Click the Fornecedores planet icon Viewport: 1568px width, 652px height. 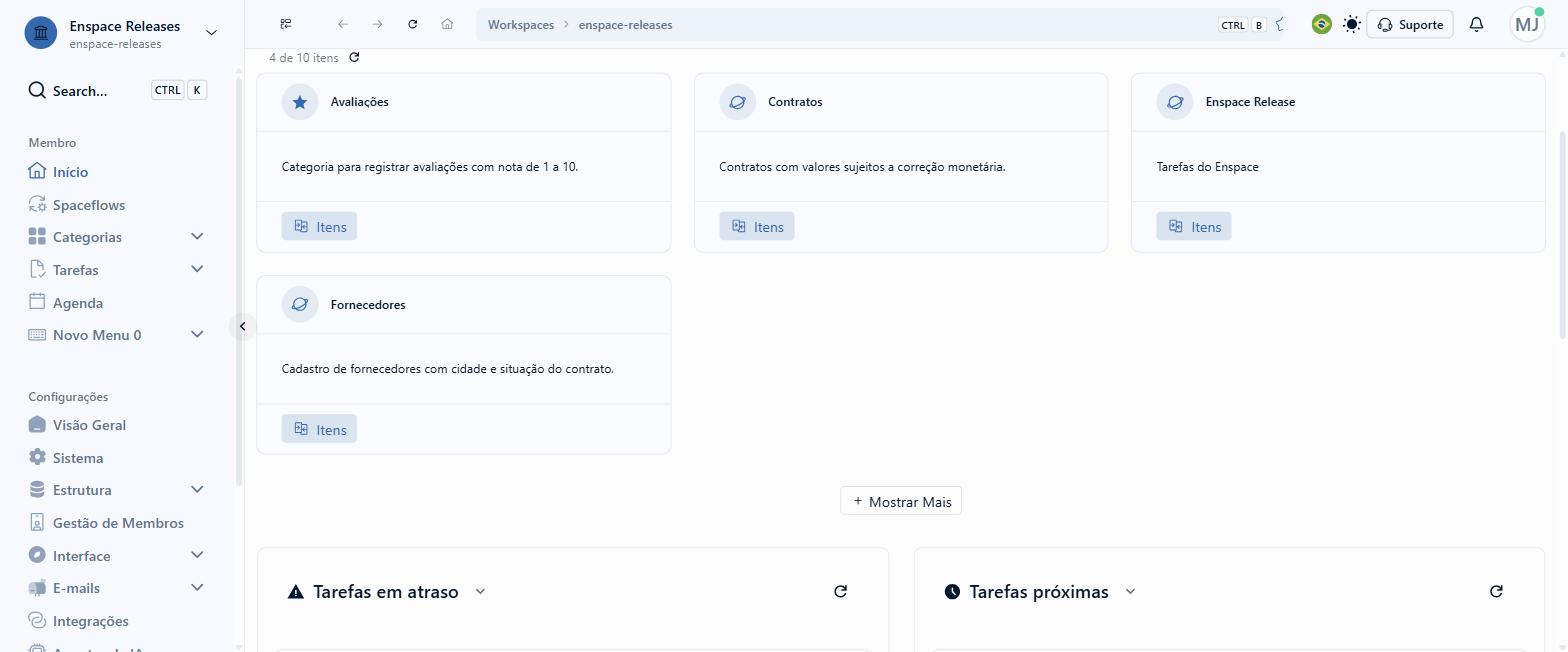coord(300,304)
